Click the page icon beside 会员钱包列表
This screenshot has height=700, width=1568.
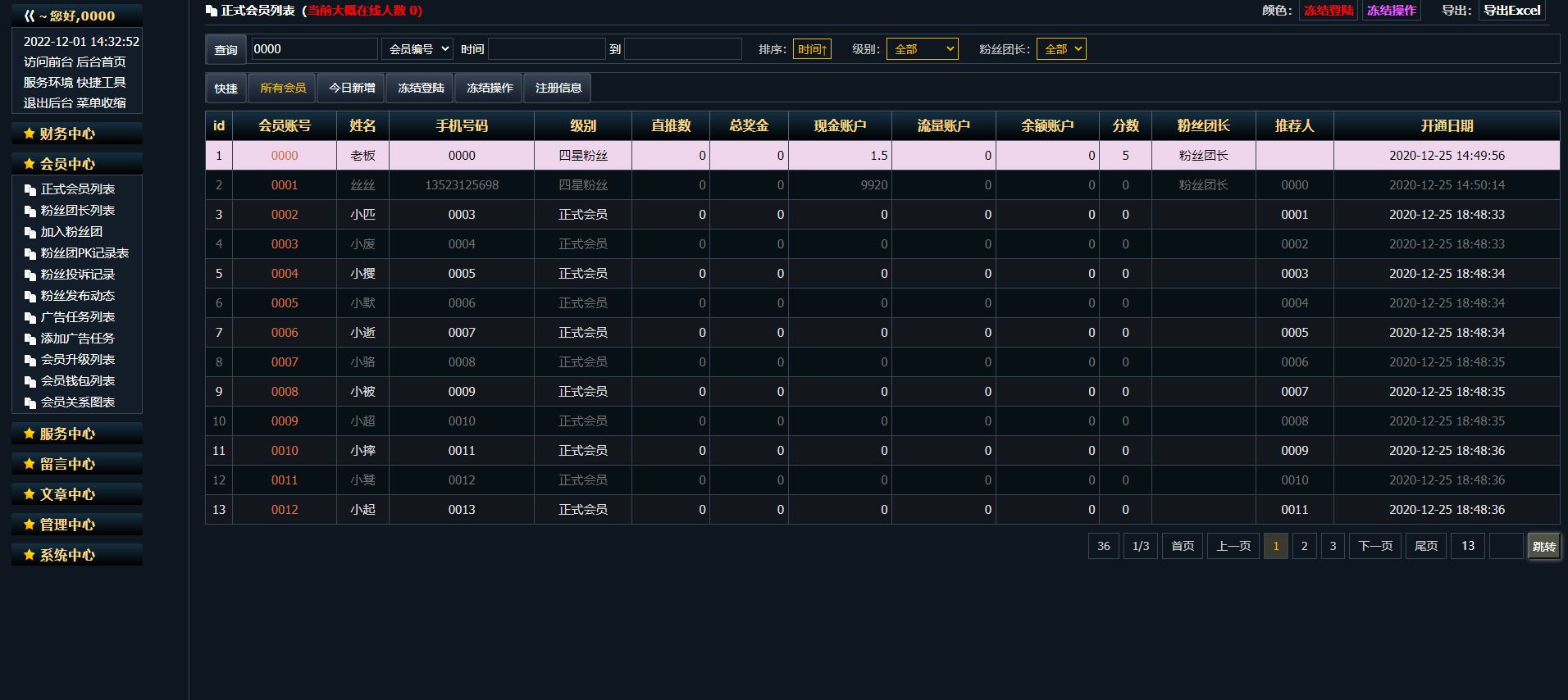click(30, 381)
